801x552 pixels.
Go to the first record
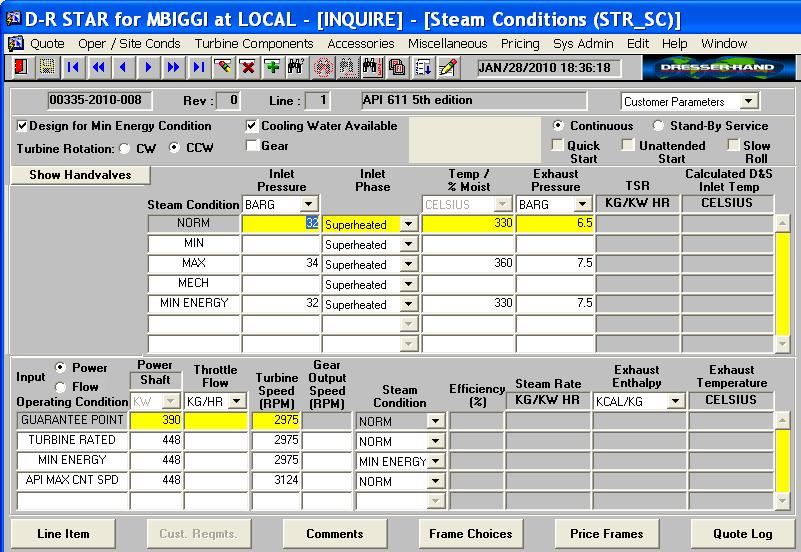point(73,67)
